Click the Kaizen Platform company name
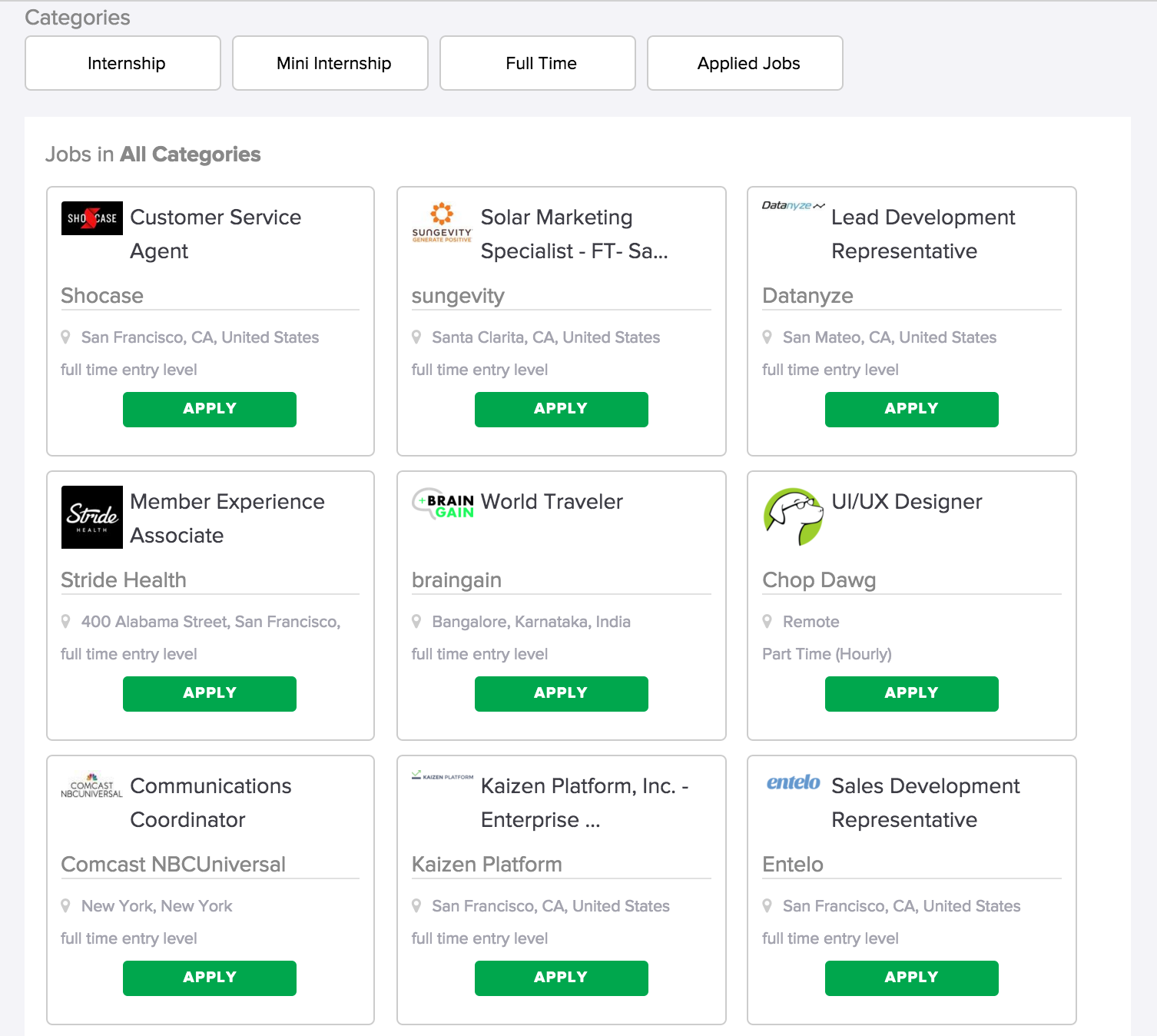1157x1036 pixels. click(487, 865)
